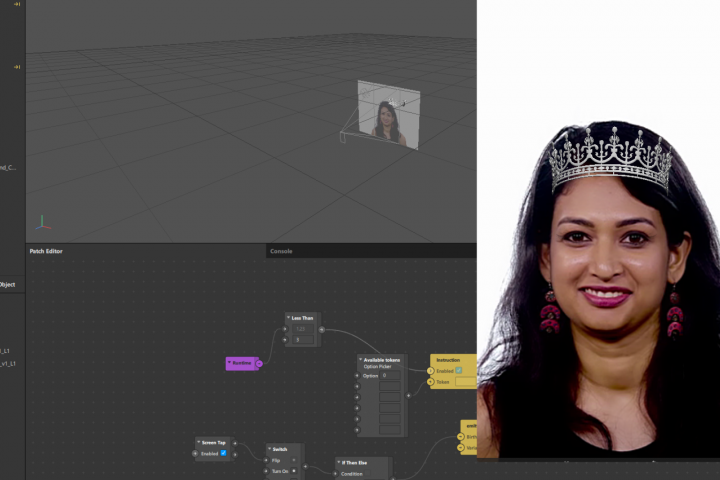Select the camera preview plane in 3D viewport
This screenshot has height=480, width=720.
tap(388, 115)
